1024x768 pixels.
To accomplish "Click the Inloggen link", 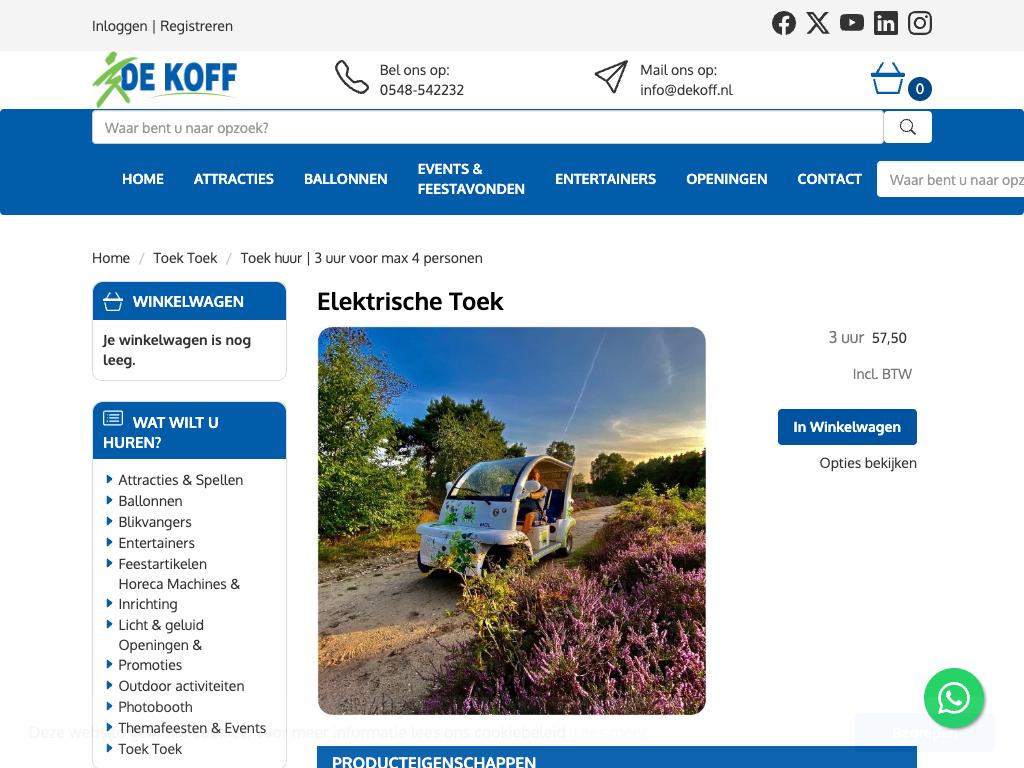I will click(x=119, y=26).
